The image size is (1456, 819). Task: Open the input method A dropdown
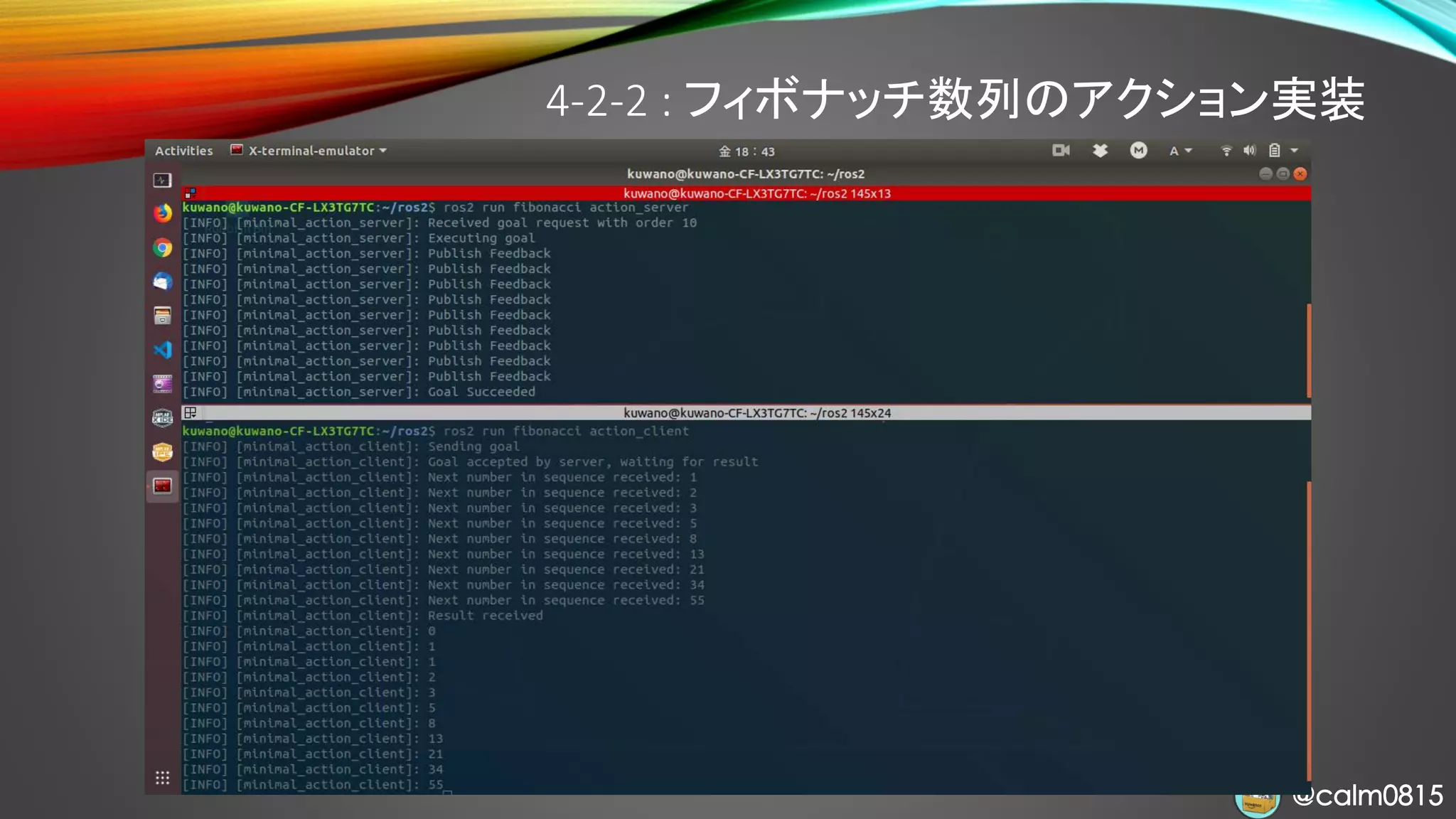[1180, 151]
